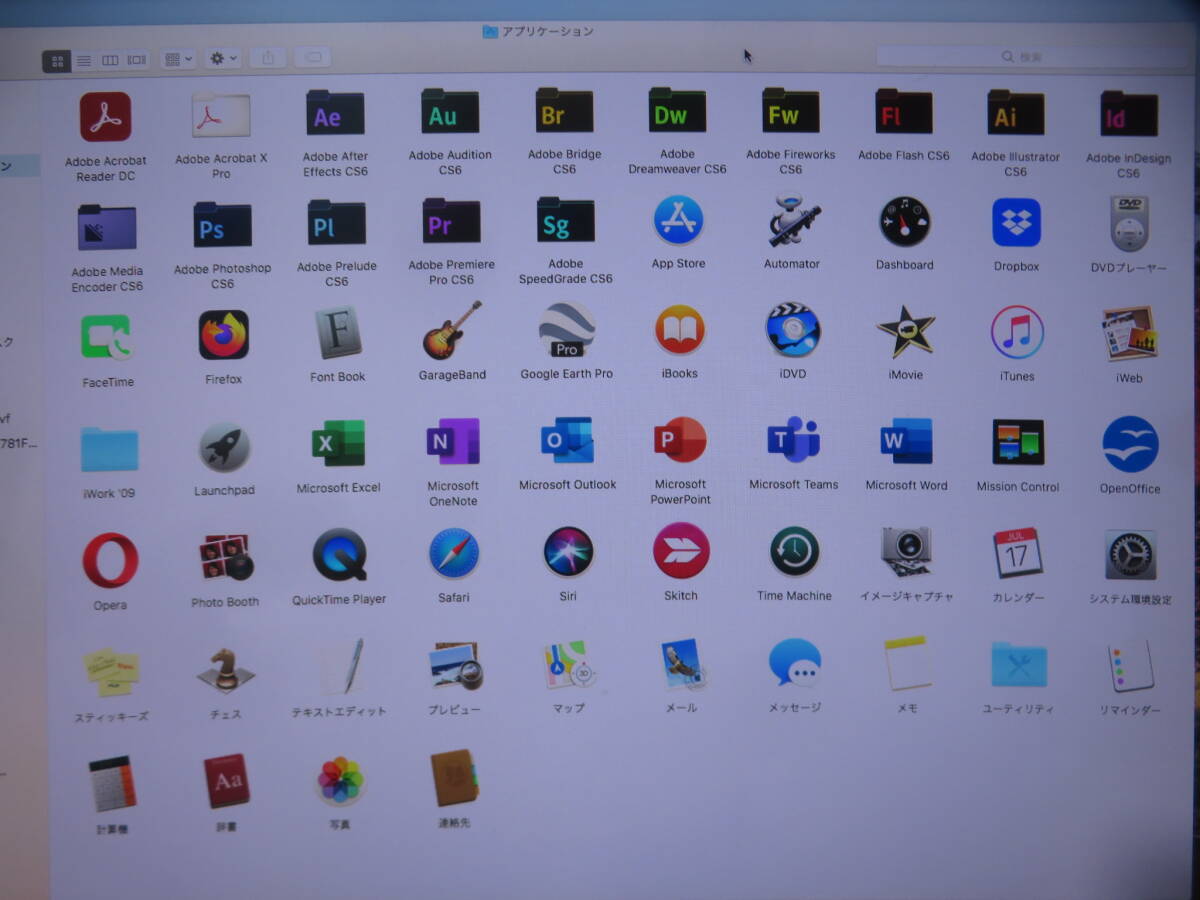Screen dimensions: 1200x900
Task: Select the iDVD app
Action: tap(793, 330)
